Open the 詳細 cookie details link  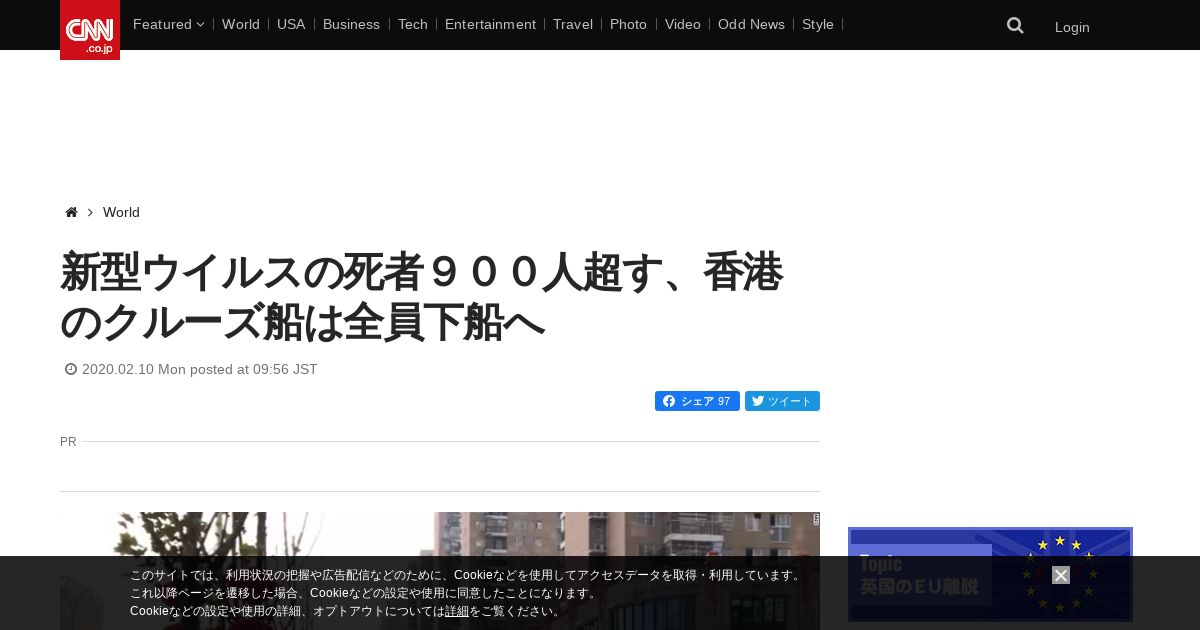[457, 611]
